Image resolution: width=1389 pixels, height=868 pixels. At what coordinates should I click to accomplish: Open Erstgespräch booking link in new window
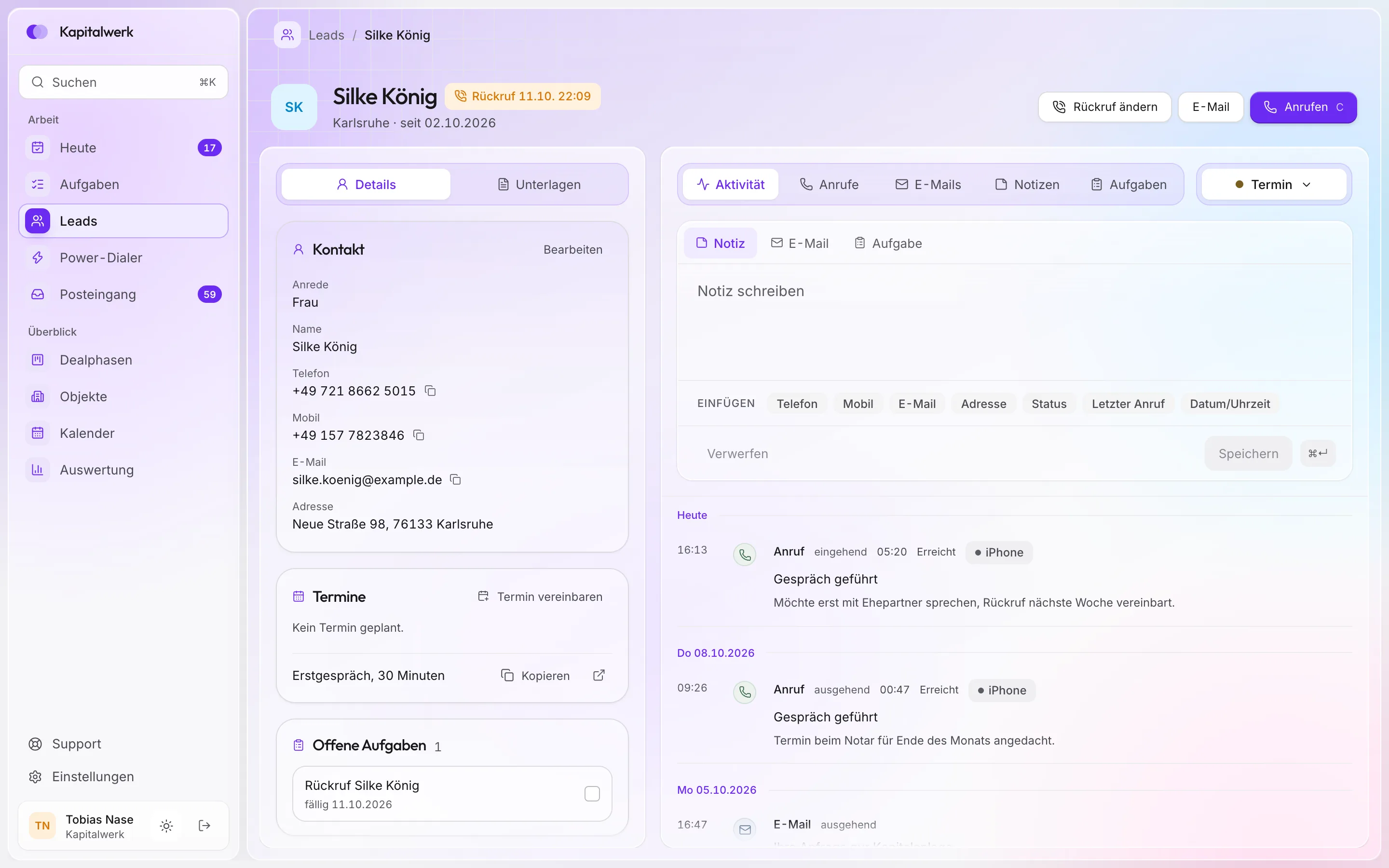pos(599,675)
